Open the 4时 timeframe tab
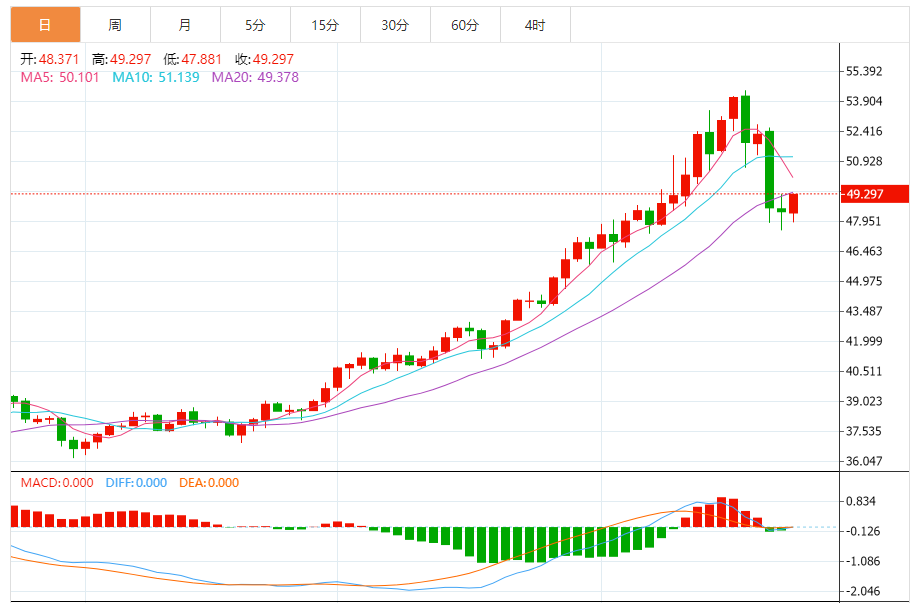This screenshot has height=603, width=915. point(536,25)
